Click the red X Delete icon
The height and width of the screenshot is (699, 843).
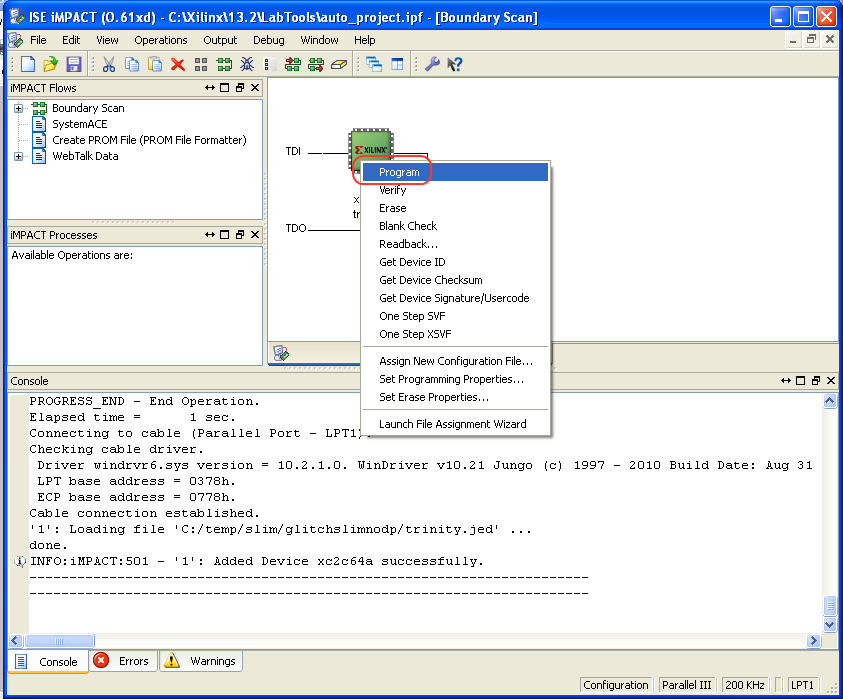(x=178, y=64)
